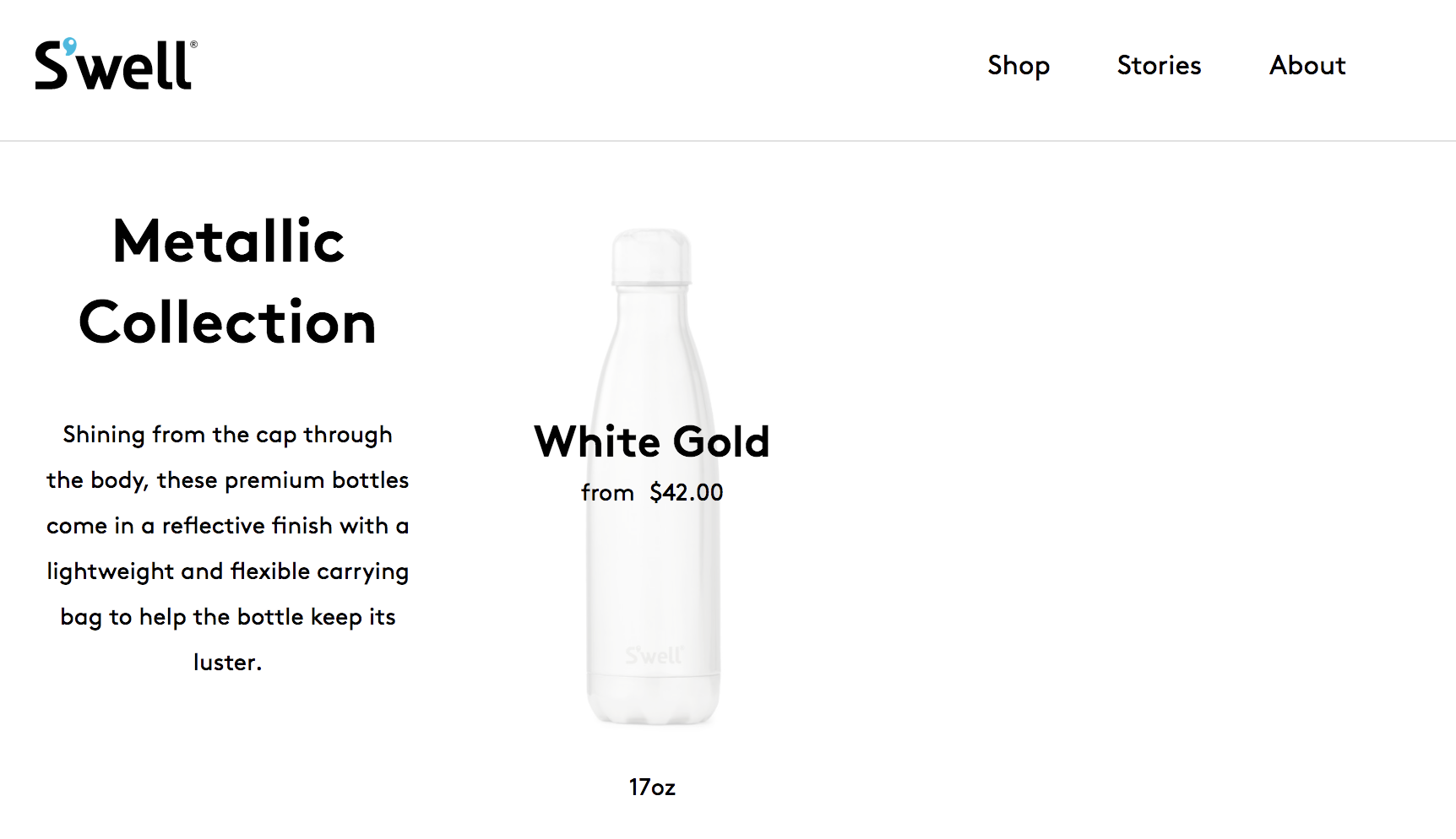Viewport: 1456px width, 839px height.
Task: Click the faint S'well logo on the bottle
Action: [654, 655]
